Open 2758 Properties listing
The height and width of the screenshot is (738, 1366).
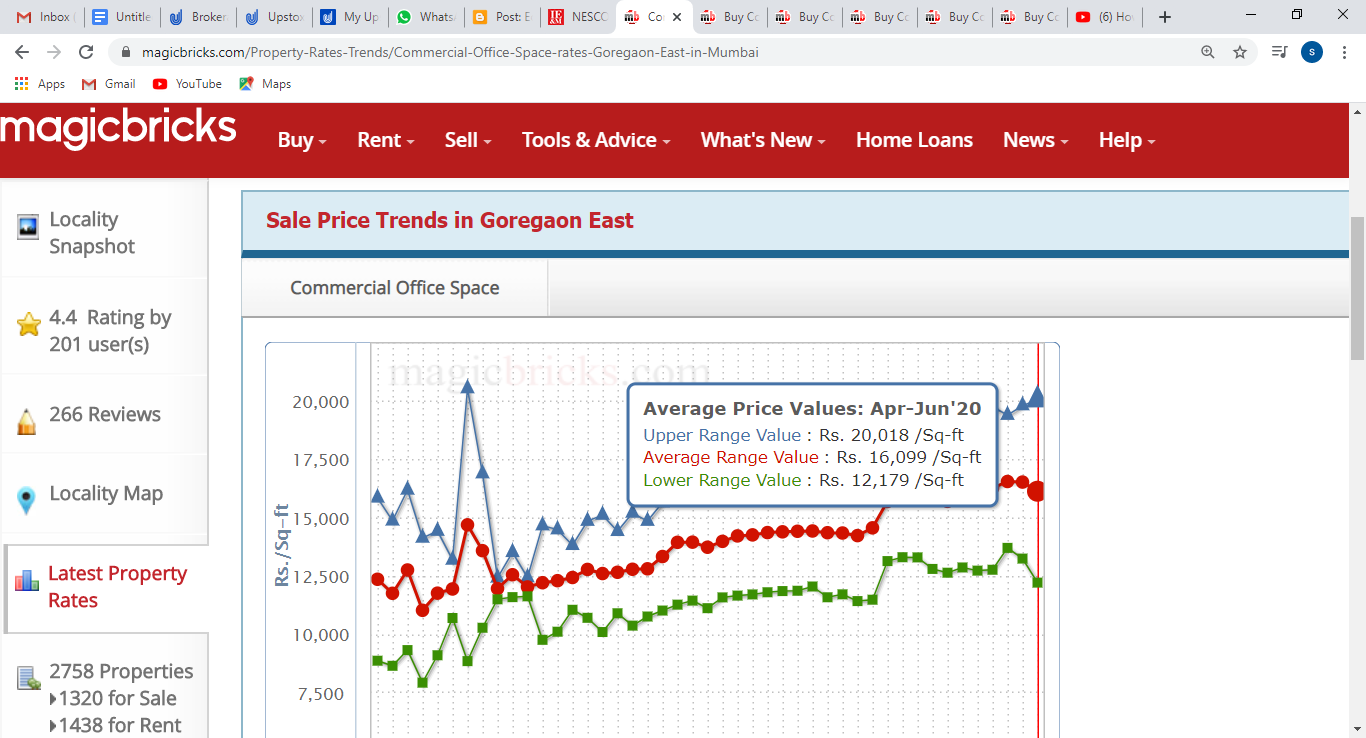click(121, 671)
